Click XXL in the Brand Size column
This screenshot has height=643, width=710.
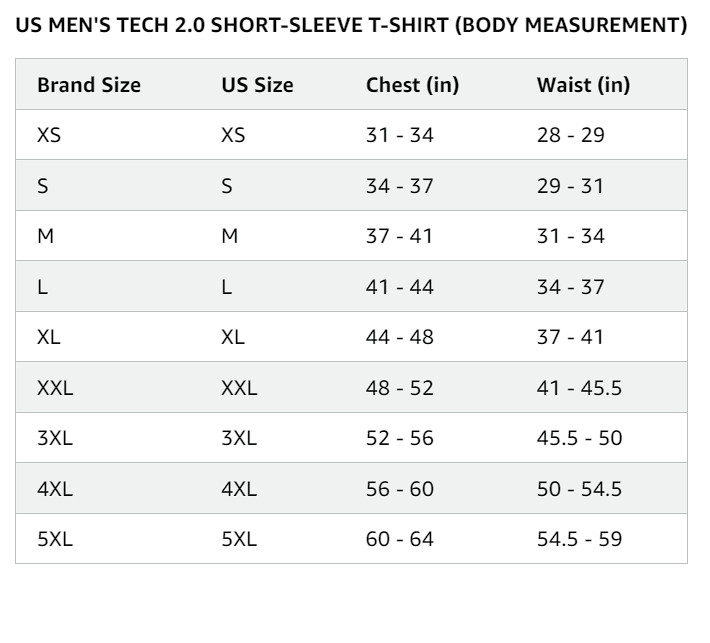click(55, 388)
